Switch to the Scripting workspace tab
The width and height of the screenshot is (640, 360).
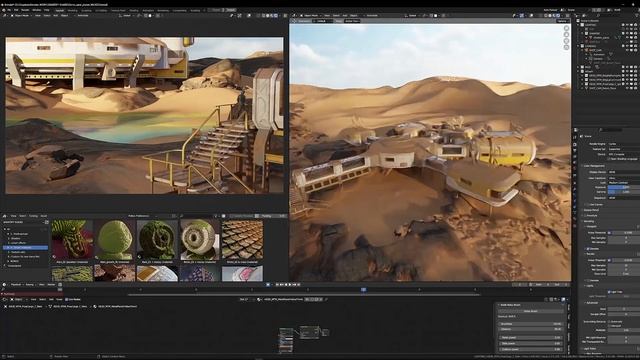(x=196, y=10)
